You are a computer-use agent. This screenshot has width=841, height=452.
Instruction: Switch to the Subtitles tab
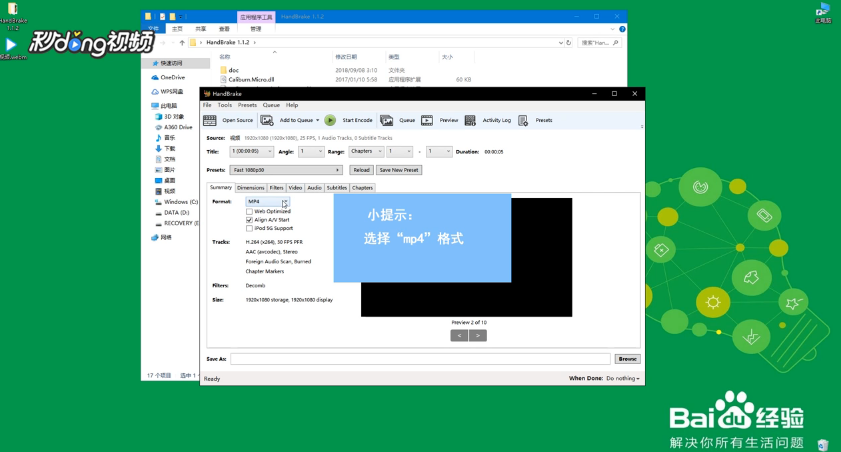click(x=337, y=188)
